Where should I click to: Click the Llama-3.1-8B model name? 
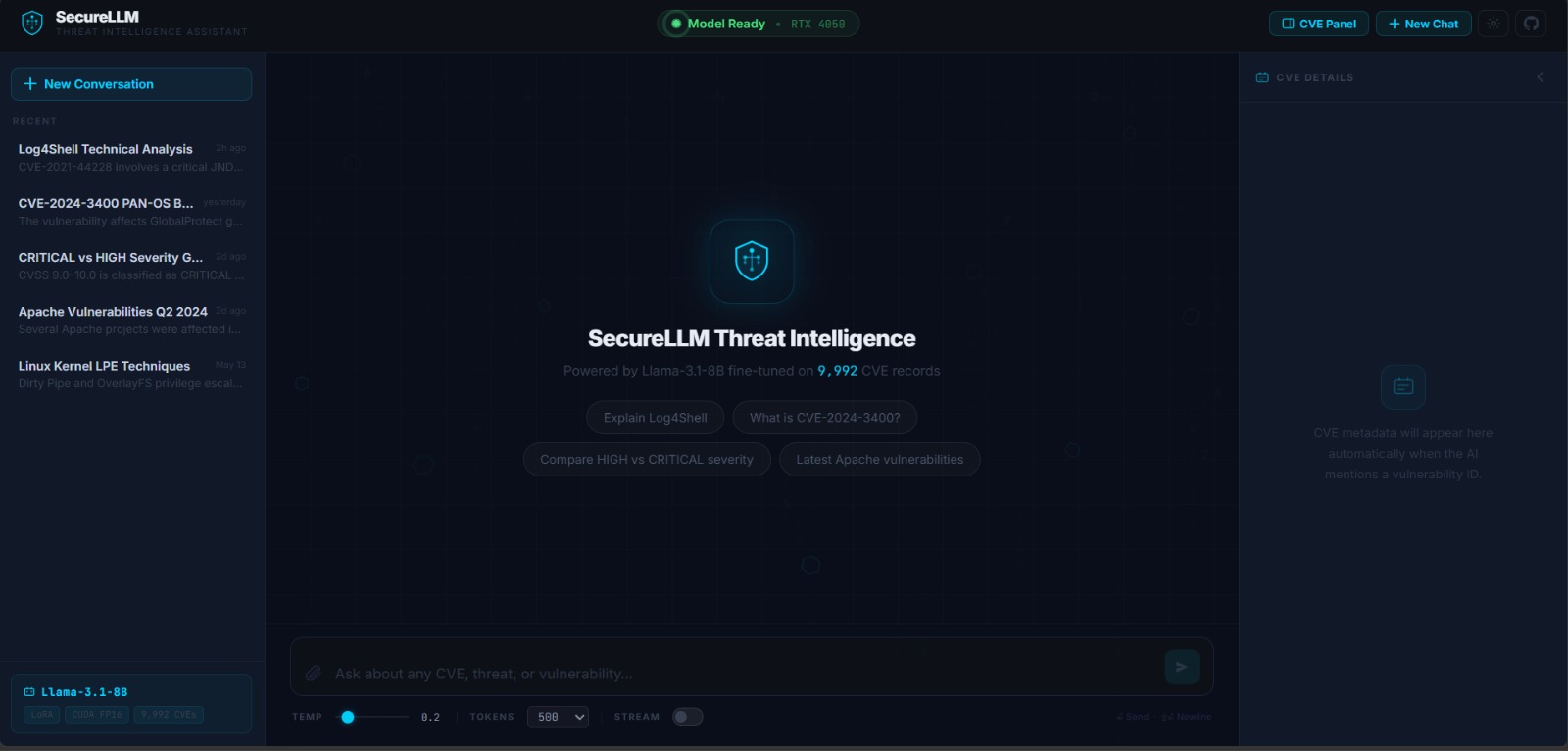click(84, 692)
